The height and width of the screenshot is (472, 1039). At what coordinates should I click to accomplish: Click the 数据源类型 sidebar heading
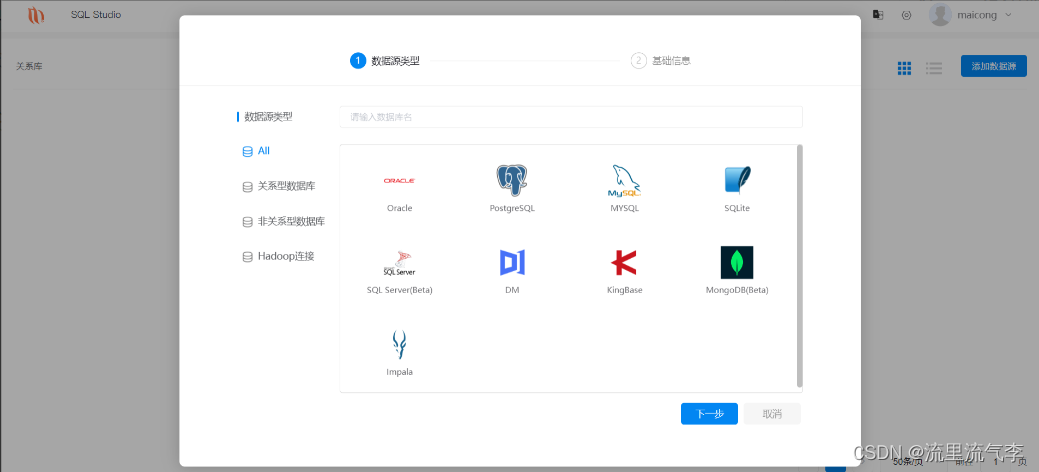[268, 117]
